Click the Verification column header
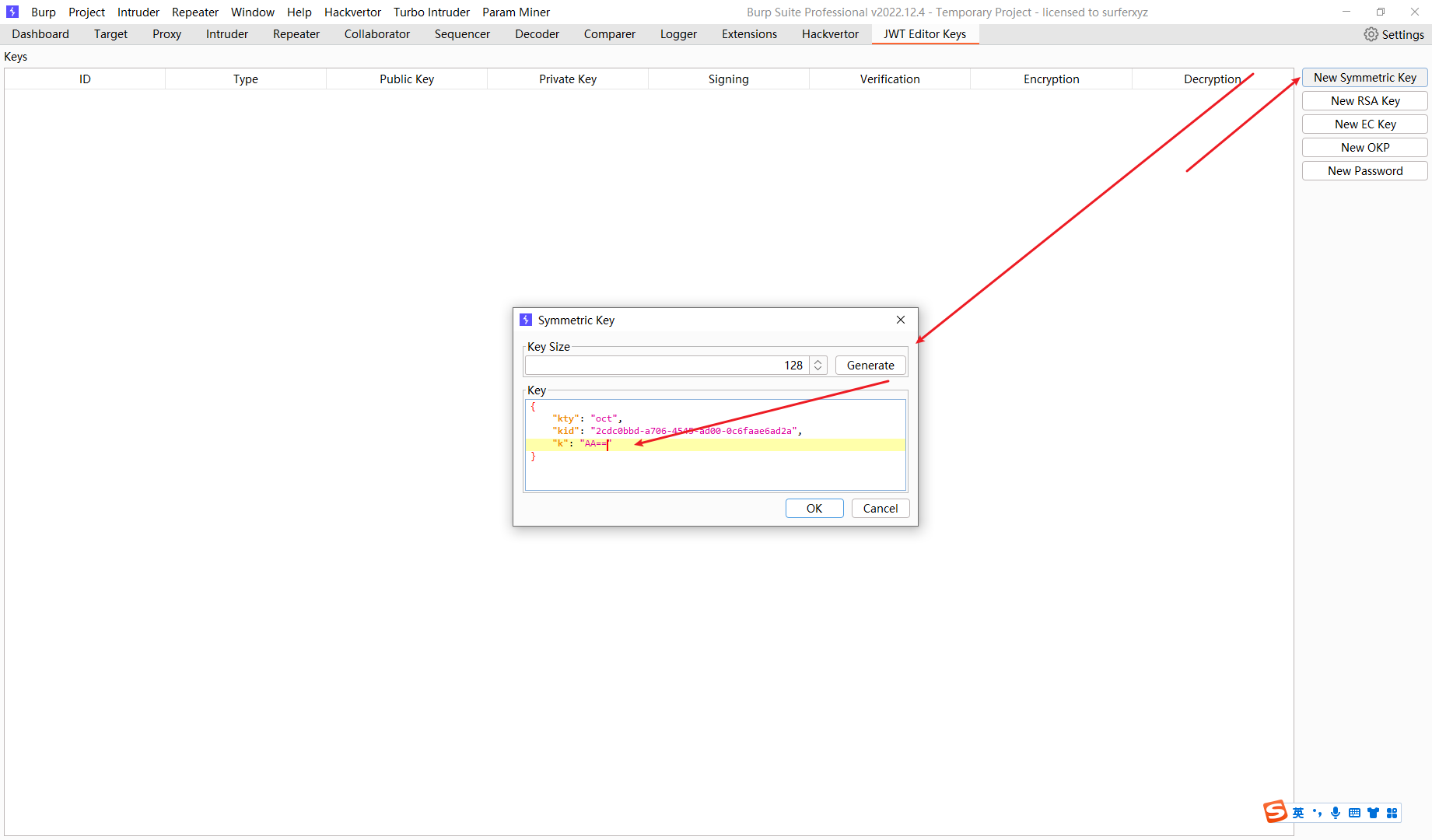The width and height of the screenshot is (1432, 840). [890, 79]
